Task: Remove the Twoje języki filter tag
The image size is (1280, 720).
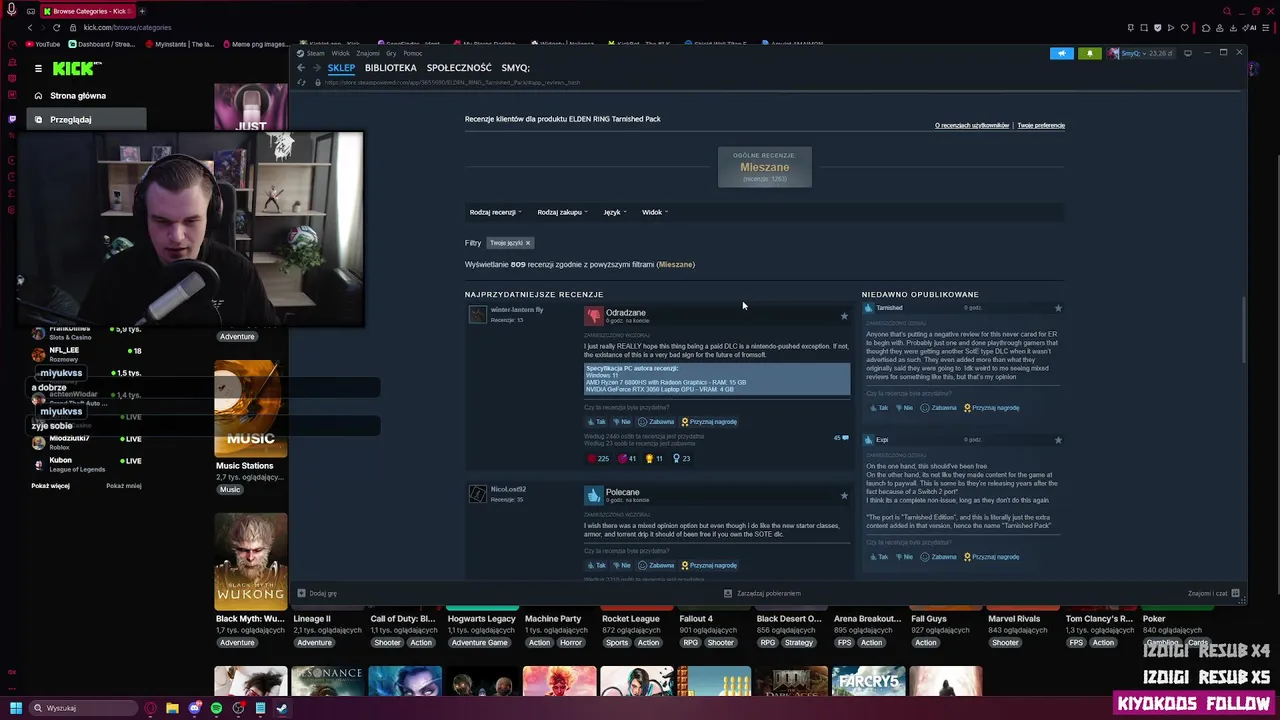Action: coord(528,243)
